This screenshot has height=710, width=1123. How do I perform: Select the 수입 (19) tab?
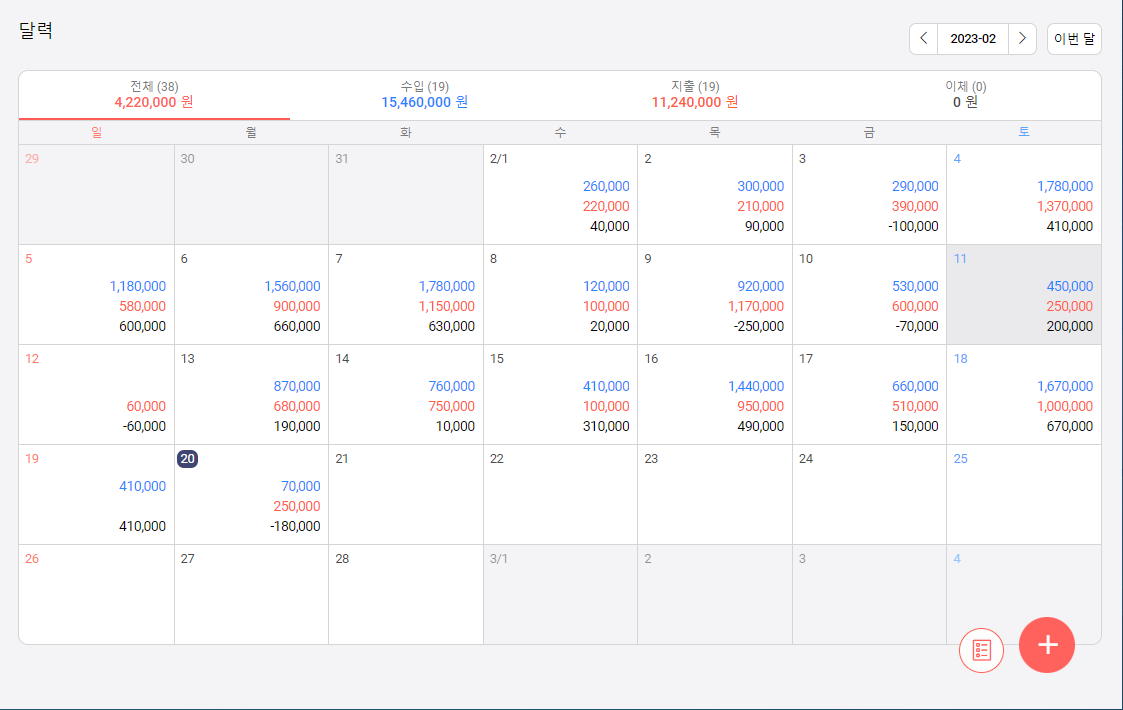(425, 95)
